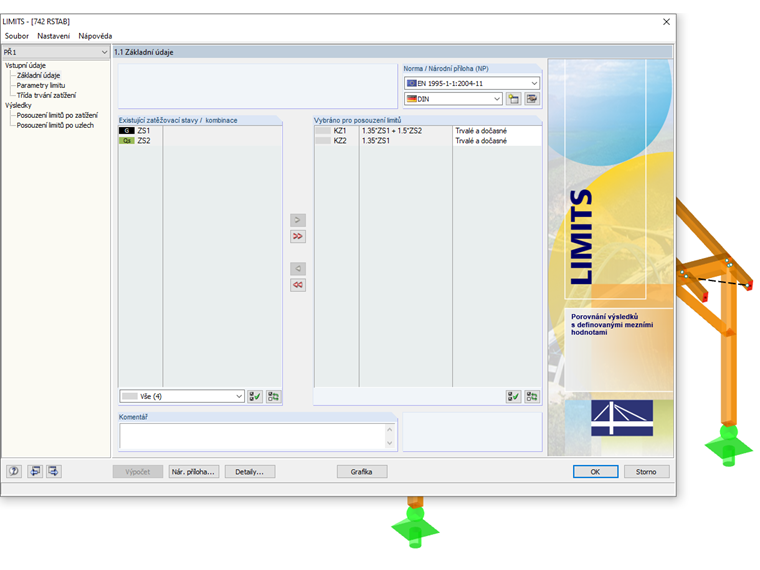Select Parametry limitu in the tree
760x570 pixels.
41,85
